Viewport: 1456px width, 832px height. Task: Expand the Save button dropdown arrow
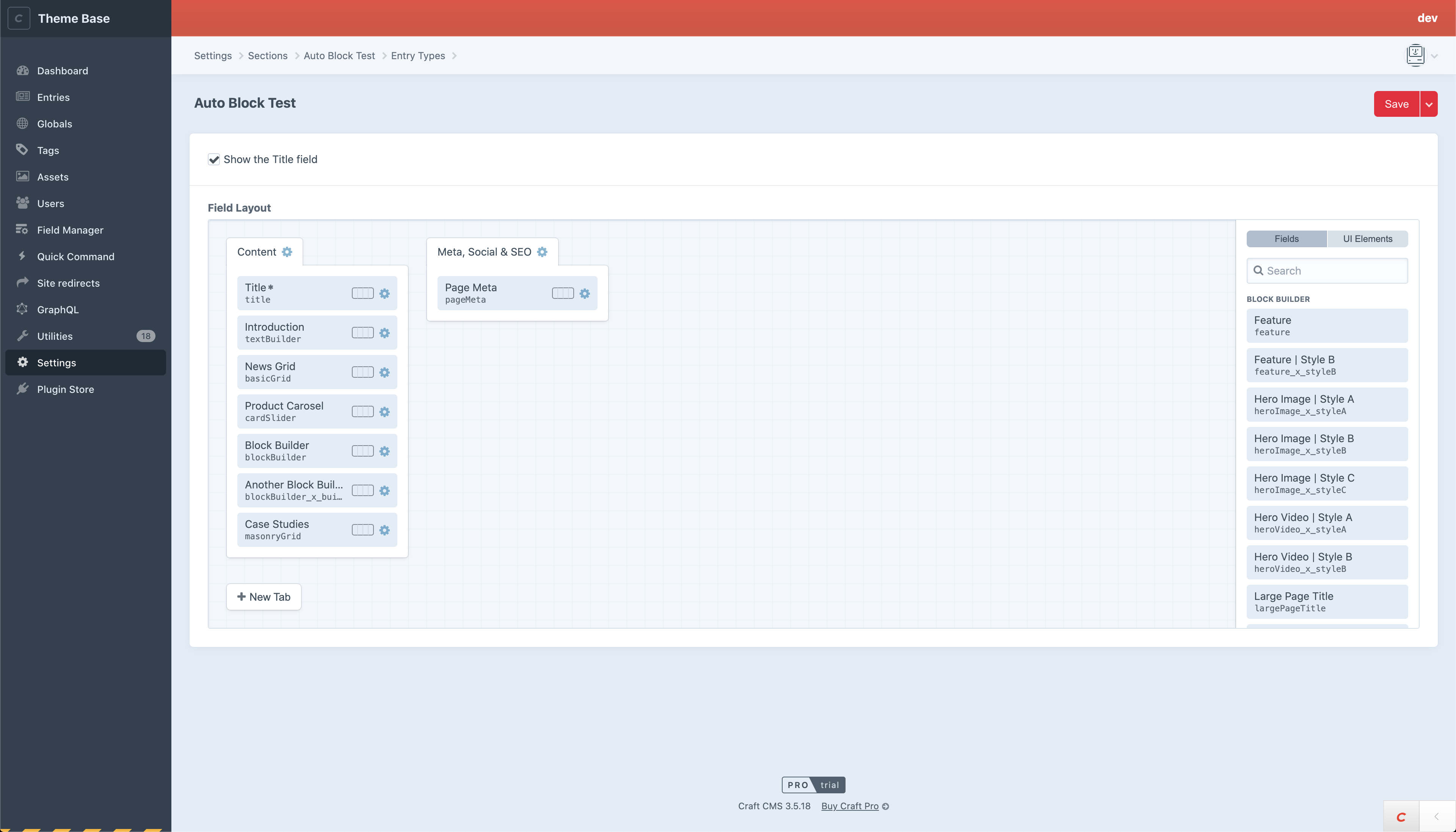pos(1429,105)
